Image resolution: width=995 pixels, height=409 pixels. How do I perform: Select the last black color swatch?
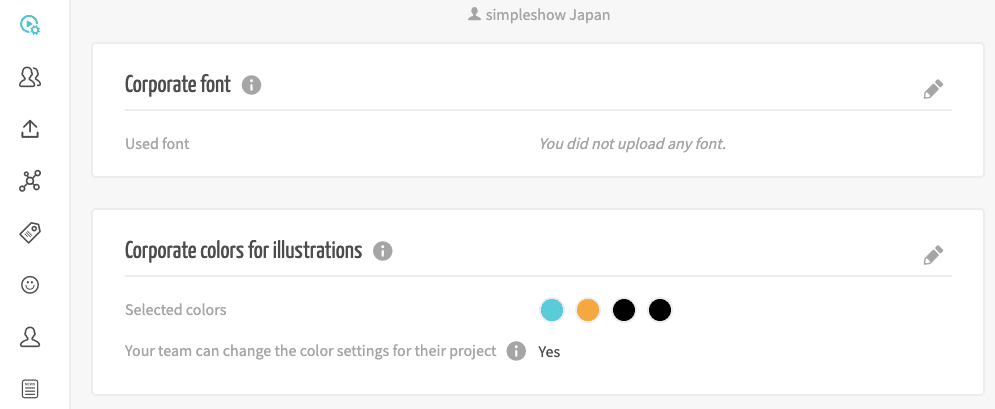coord(660,311)
